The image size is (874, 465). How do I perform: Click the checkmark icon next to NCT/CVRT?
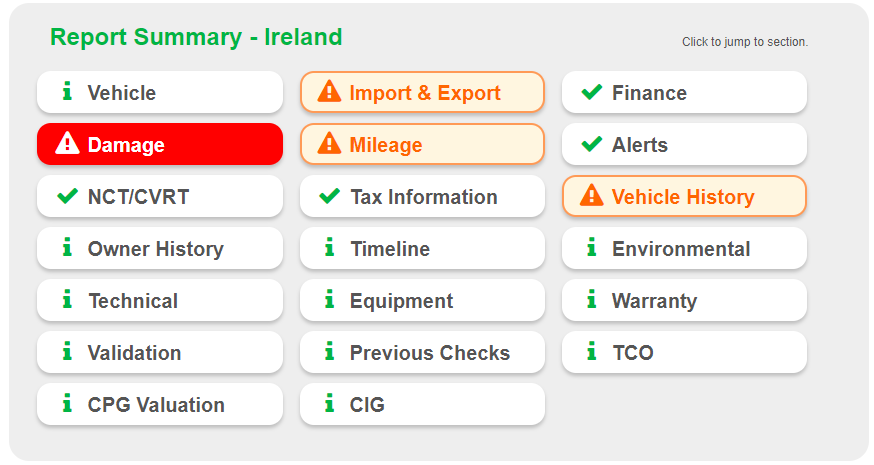point(67,196)
